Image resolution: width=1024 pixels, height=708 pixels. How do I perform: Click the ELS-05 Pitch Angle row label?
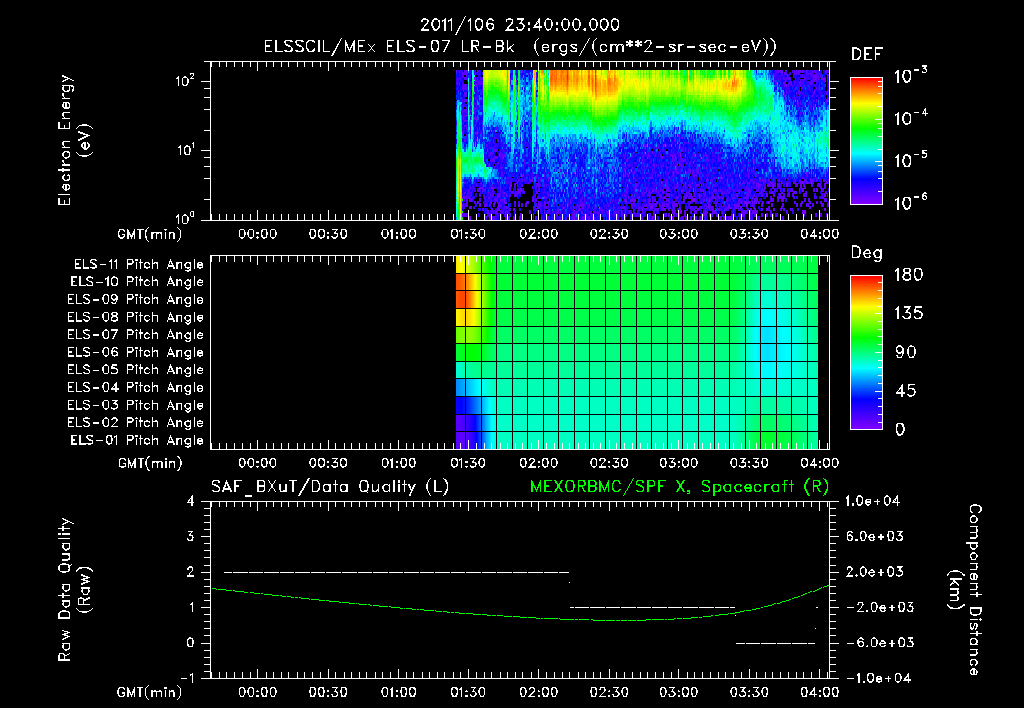coord(136,370)
